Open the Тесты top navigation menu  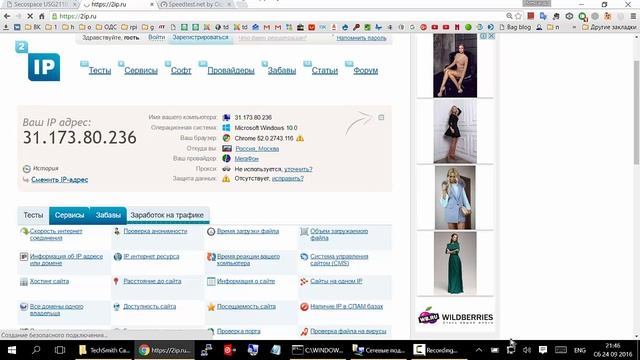point(100,70)
